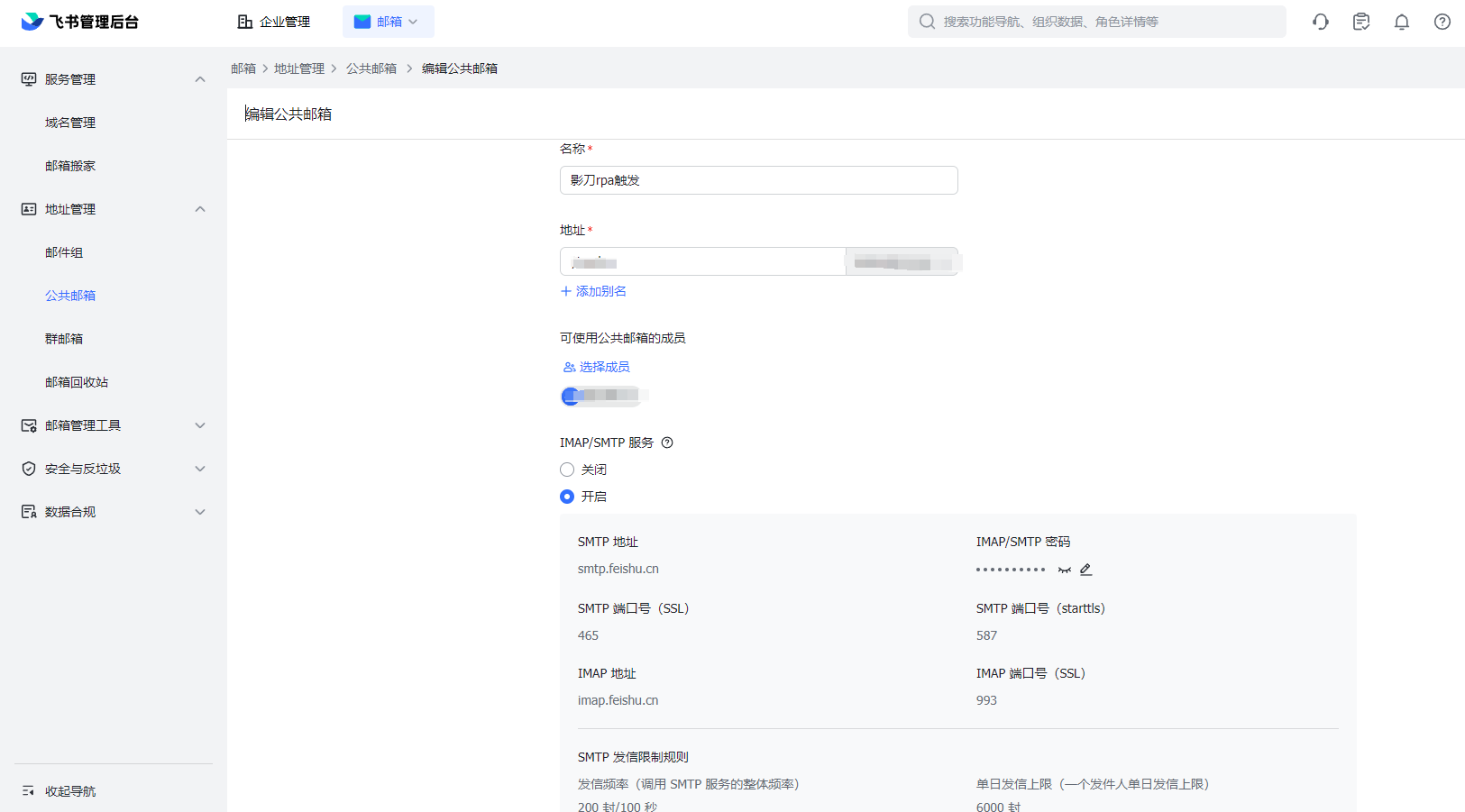Click the collapse navigation icon
Viewport: 1465px width, 812px height.
[x=28, y=791]
